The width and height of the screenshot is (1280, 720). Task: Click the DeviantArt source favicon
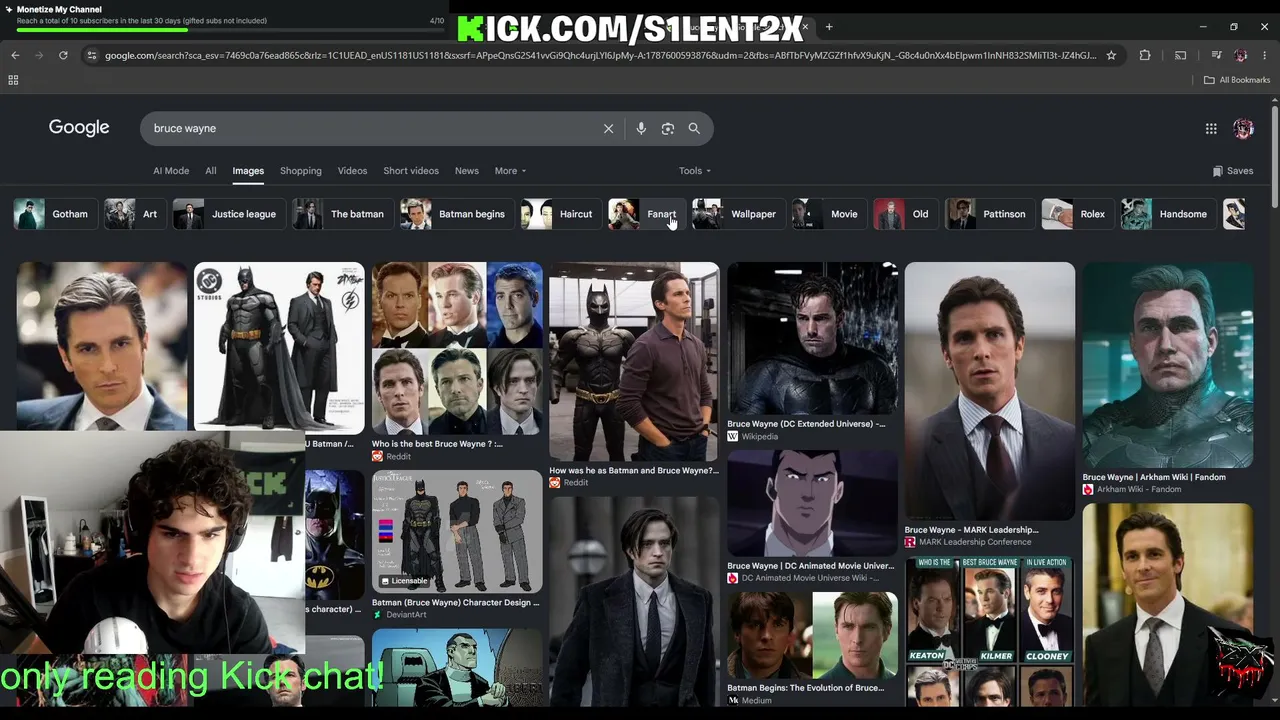click(x=377, y=614)
